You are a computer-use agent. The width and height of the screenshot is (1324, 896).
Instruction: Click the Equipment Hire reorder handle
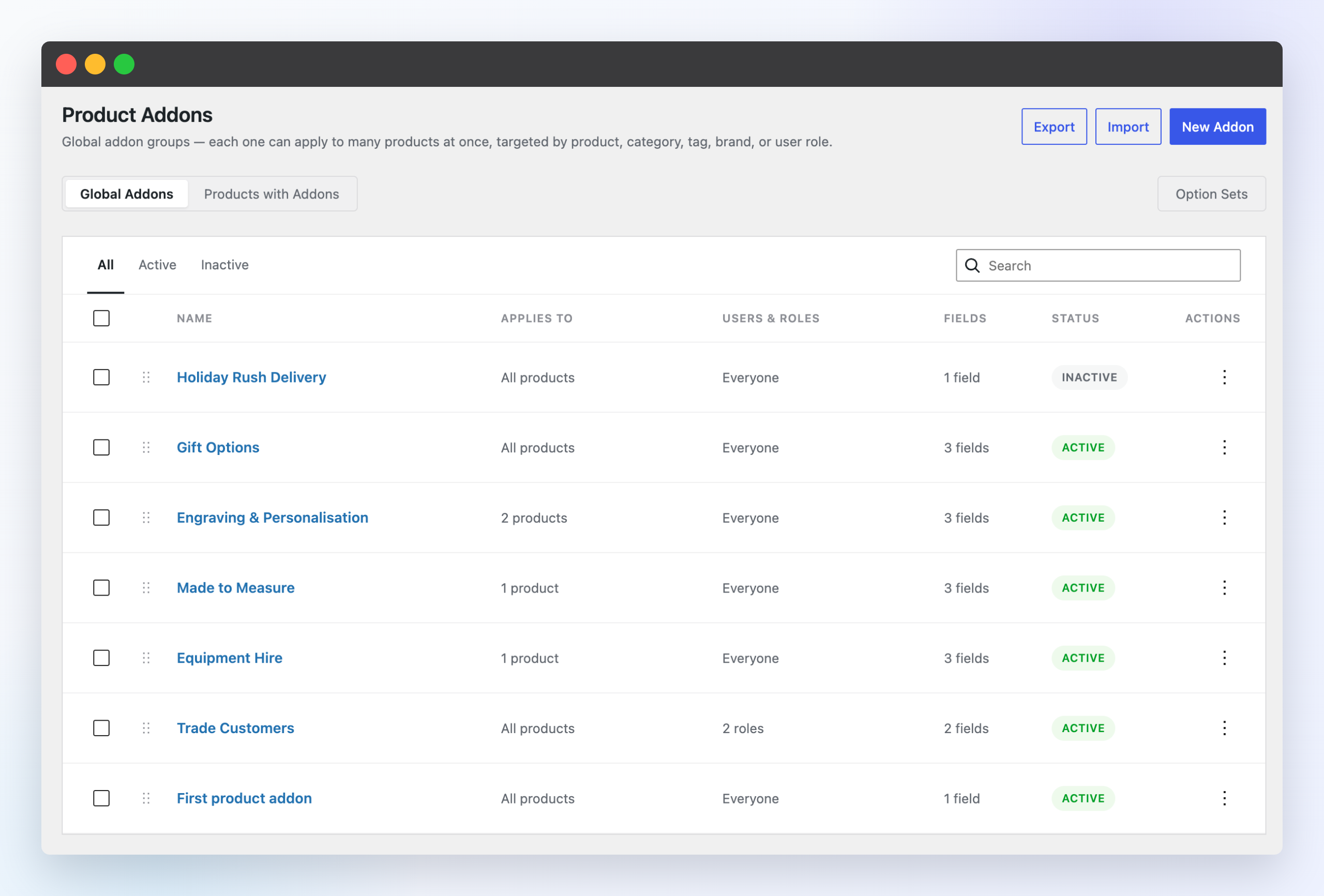(146, 658)
